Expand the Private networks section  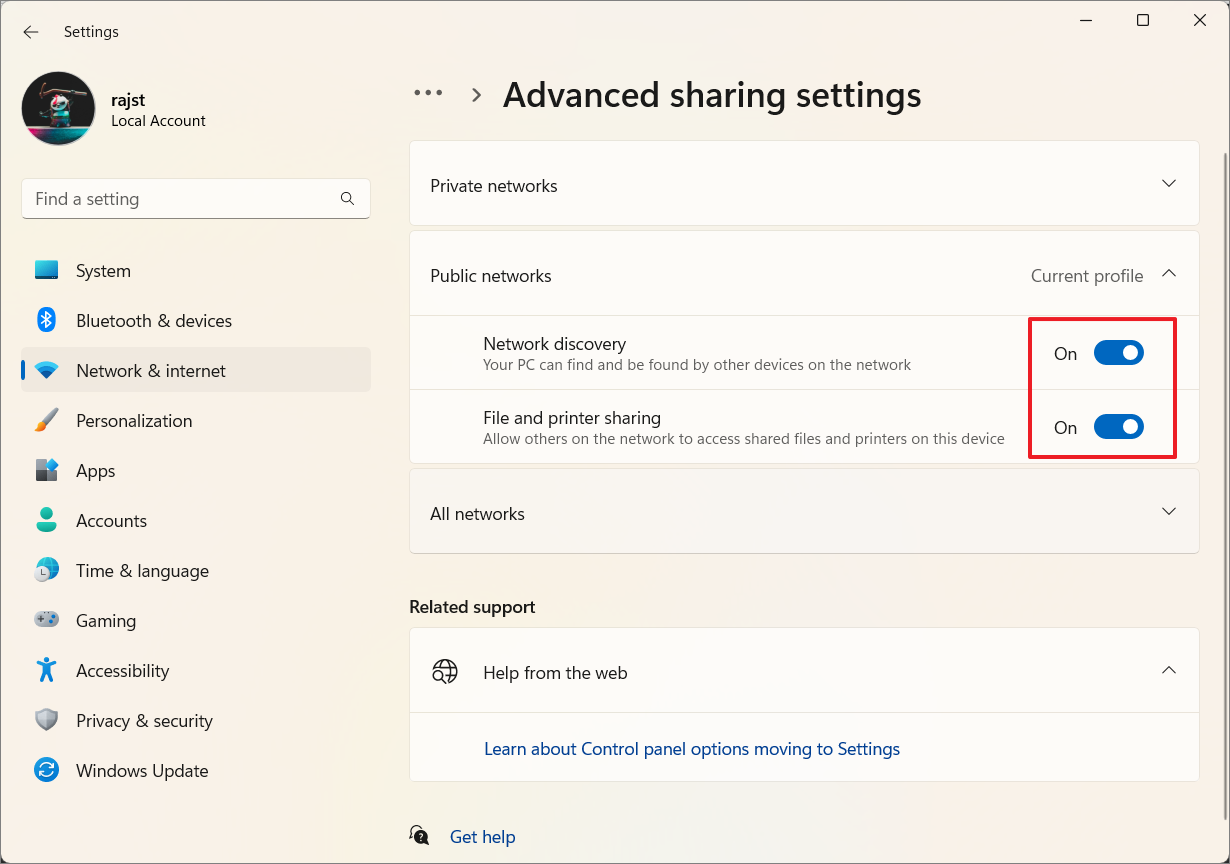tap(1168, 184)
